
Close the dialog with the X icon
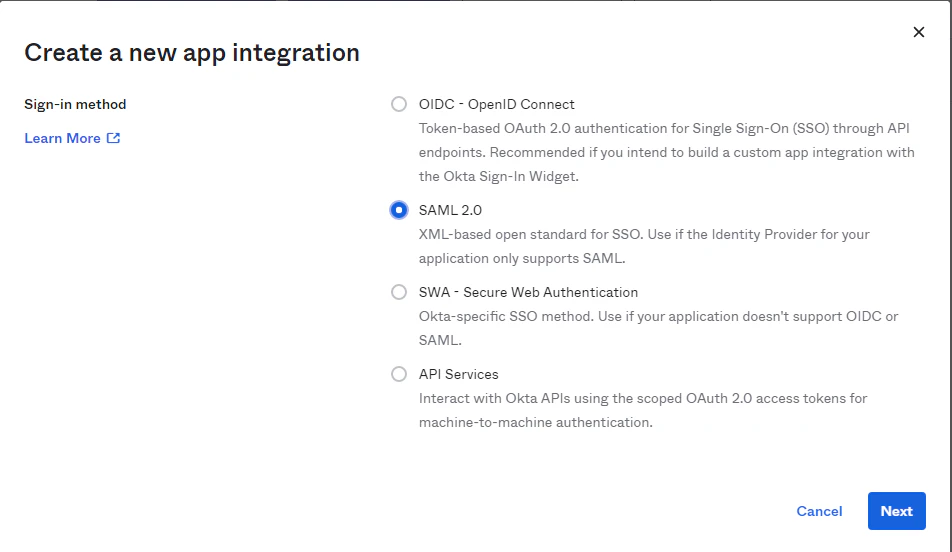[x=919, y=32]
